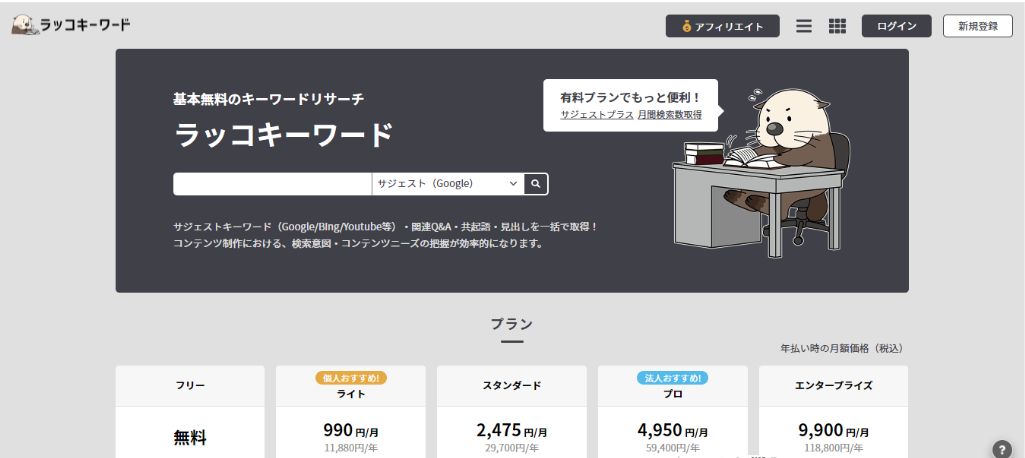
Task: Click the 個人おすすめ! badge
Action: click(x=351, y=378)
